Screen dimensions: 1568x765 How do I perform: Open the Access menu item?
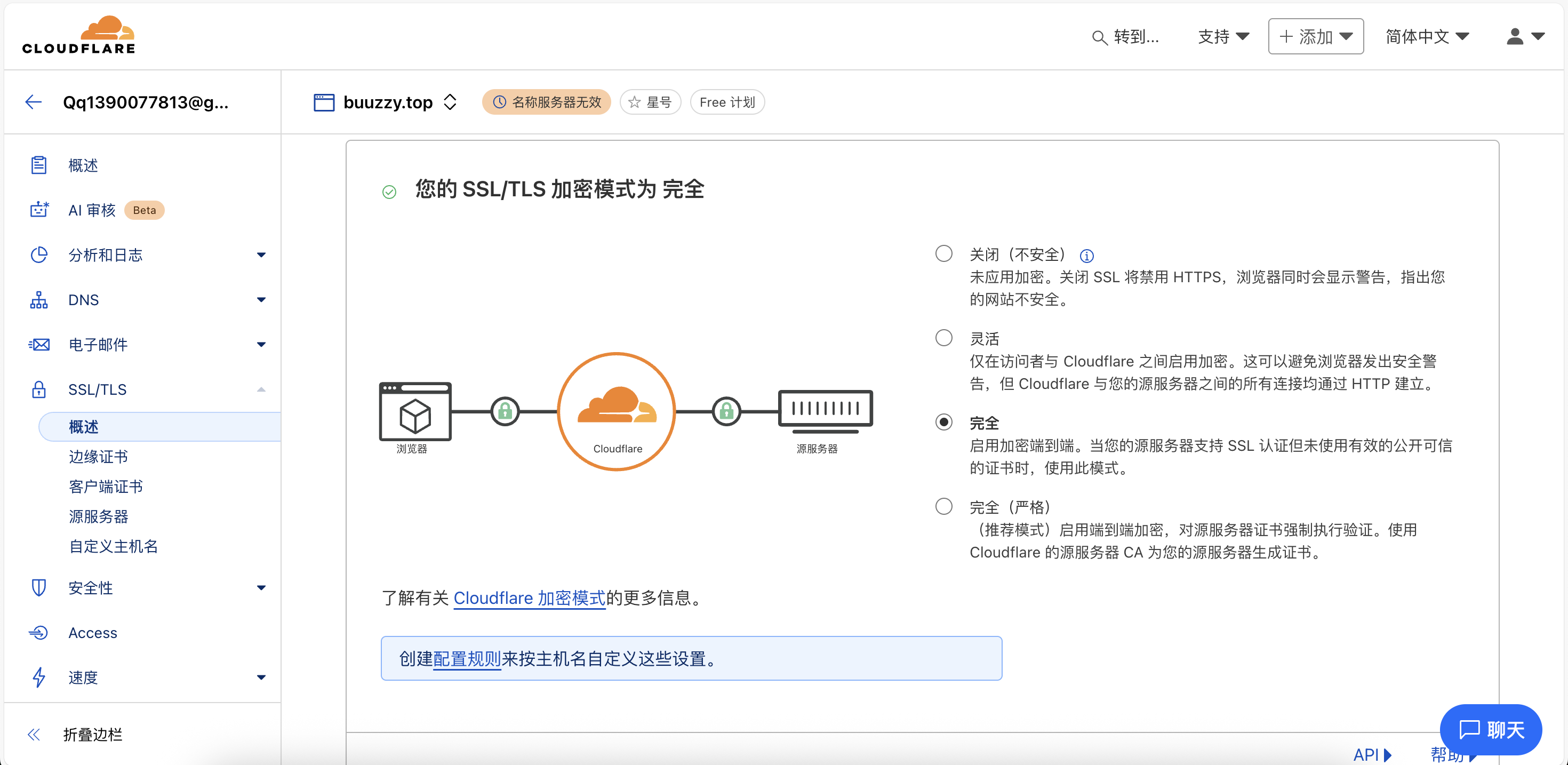point(92,633)
